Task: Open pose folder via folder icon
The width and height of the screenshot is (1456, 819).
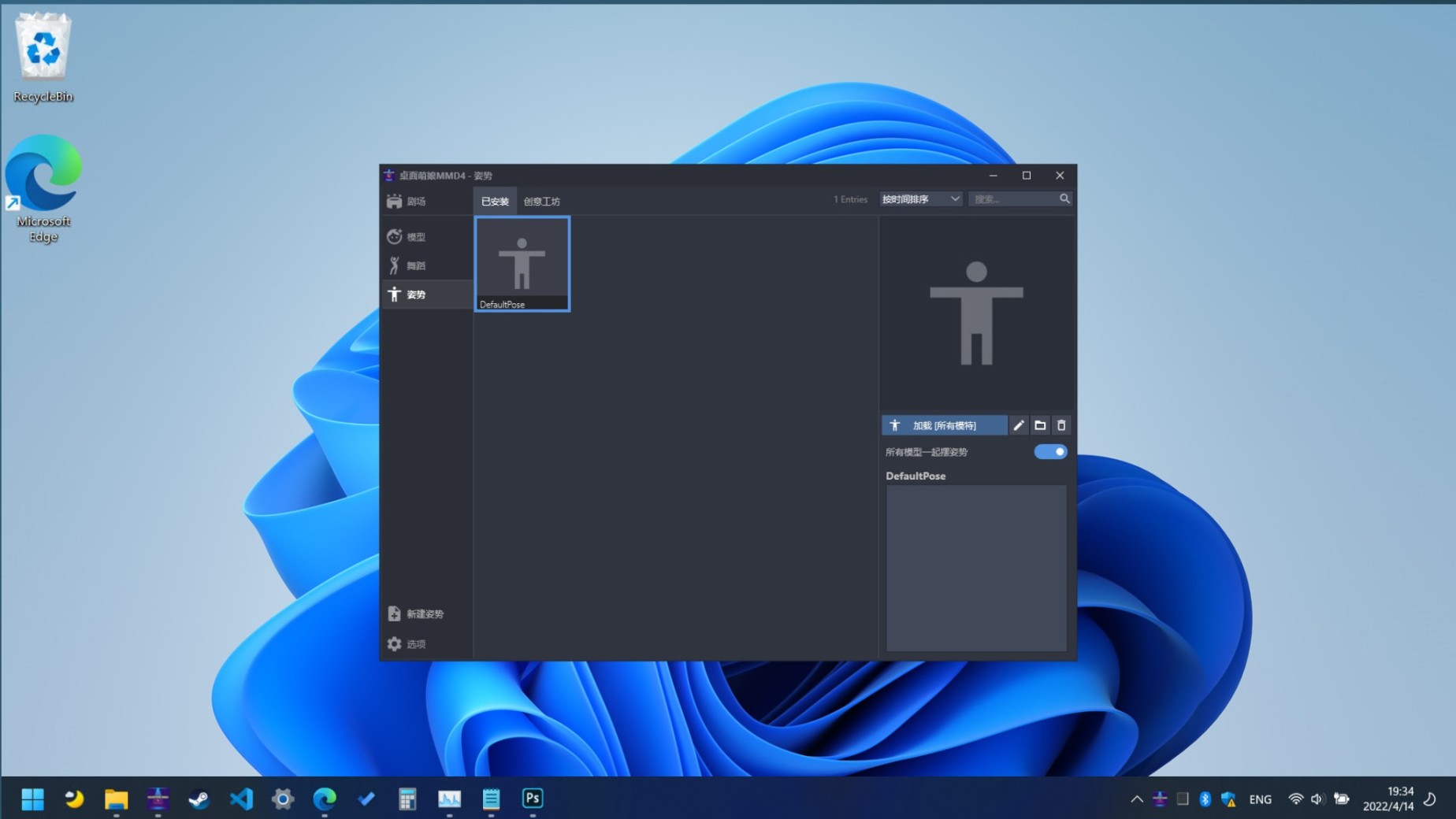Action: (1040, 425)
